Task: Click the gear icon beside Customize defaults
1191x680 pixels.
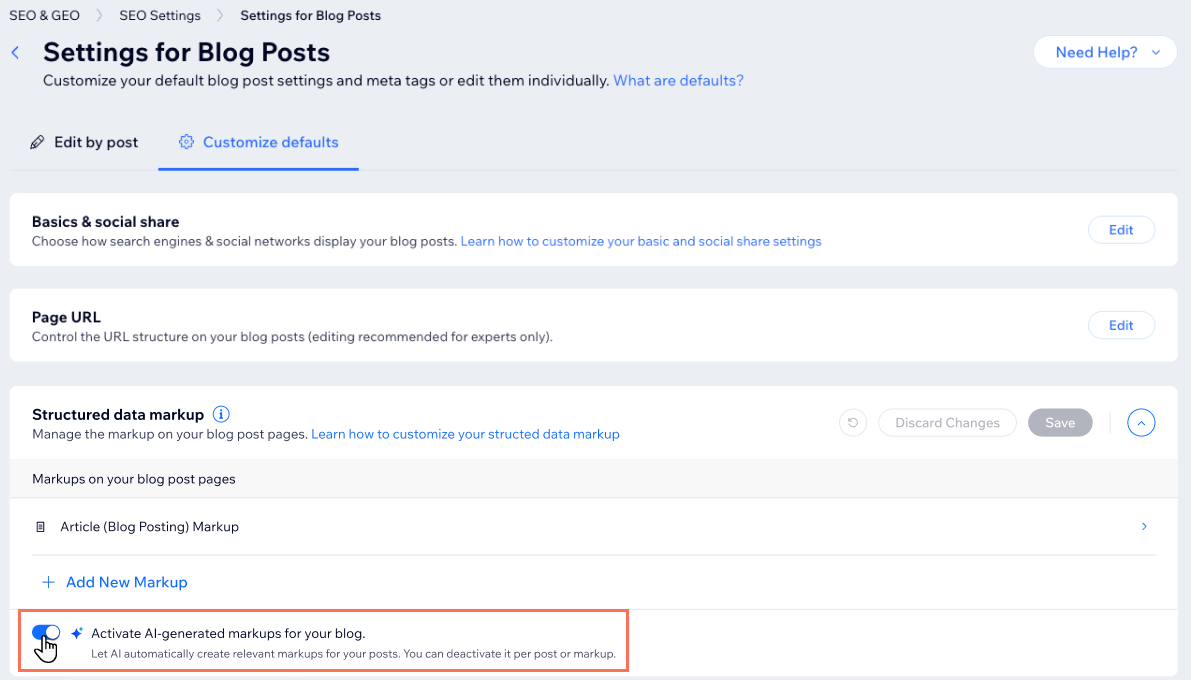Action: coord(186,142)
